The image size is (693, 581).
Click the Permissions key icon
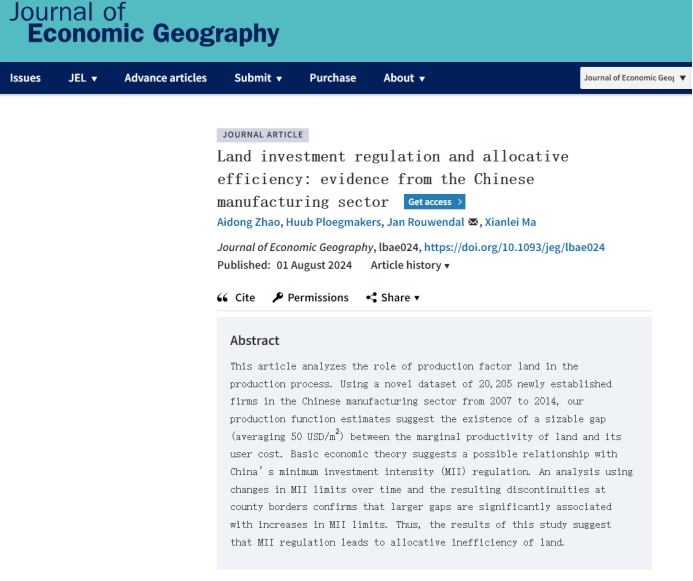click(x=278, y=298)
